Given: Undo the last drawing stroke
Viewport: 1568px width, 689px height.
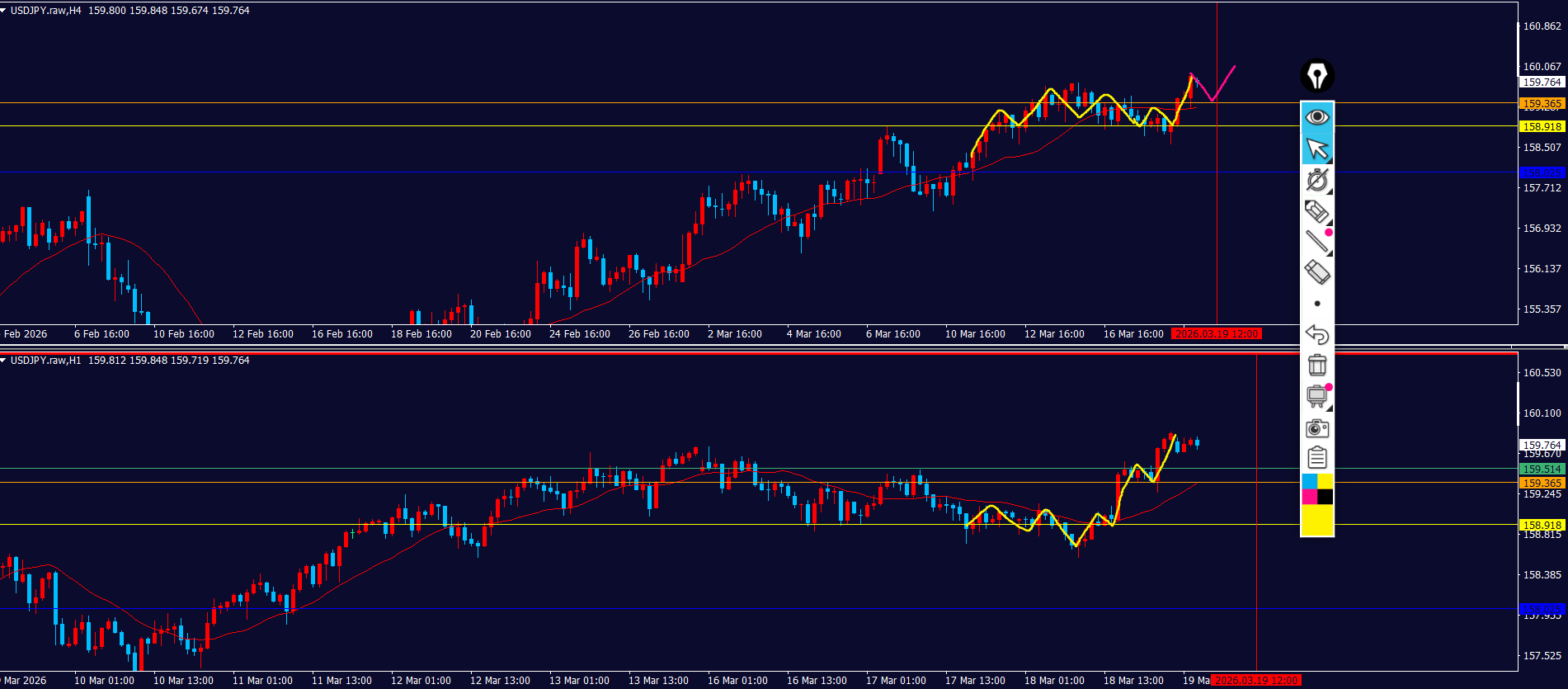Looking at the screenshot, I should pos(1316,334).
